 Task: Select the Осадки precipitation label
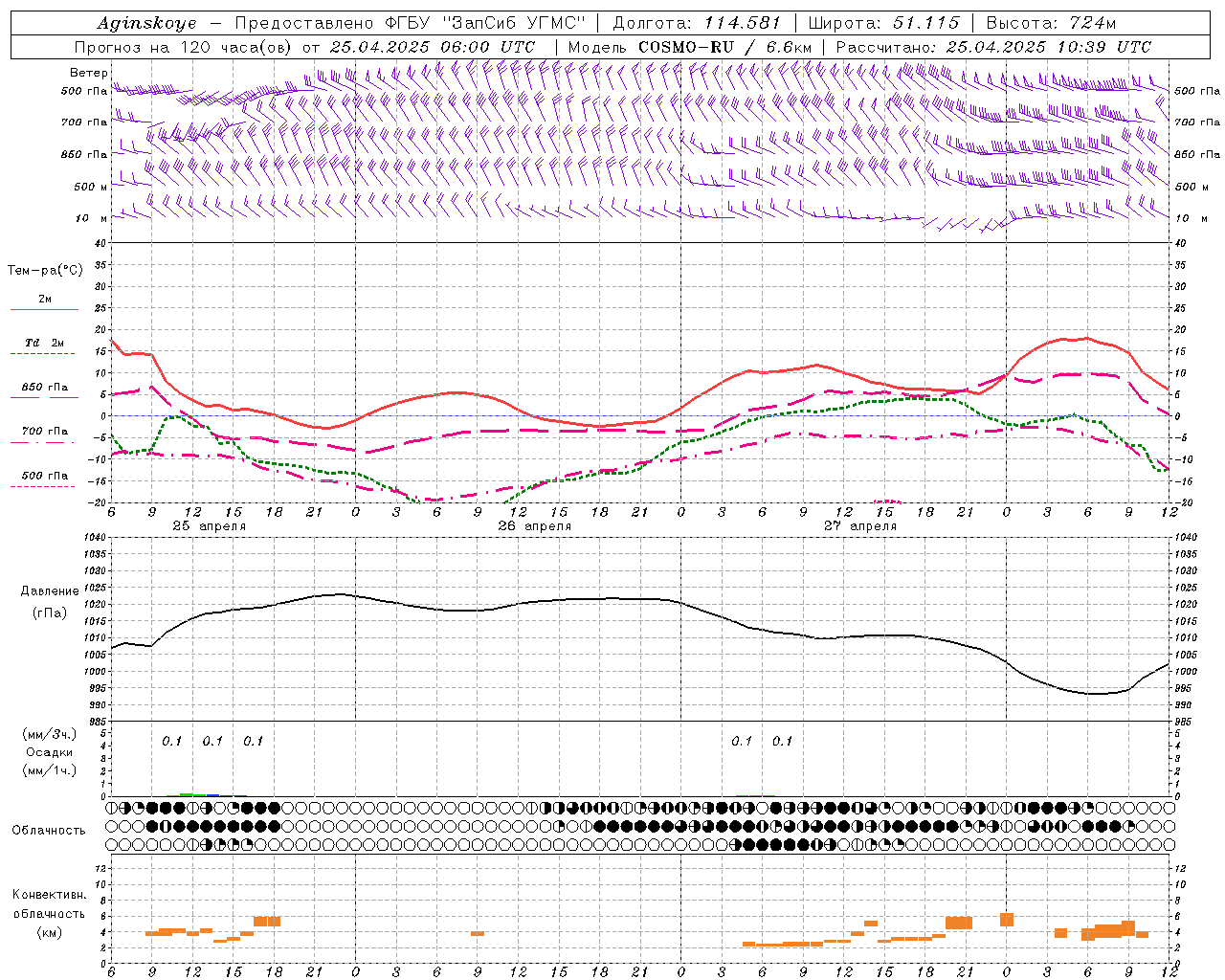coord(50,753)
